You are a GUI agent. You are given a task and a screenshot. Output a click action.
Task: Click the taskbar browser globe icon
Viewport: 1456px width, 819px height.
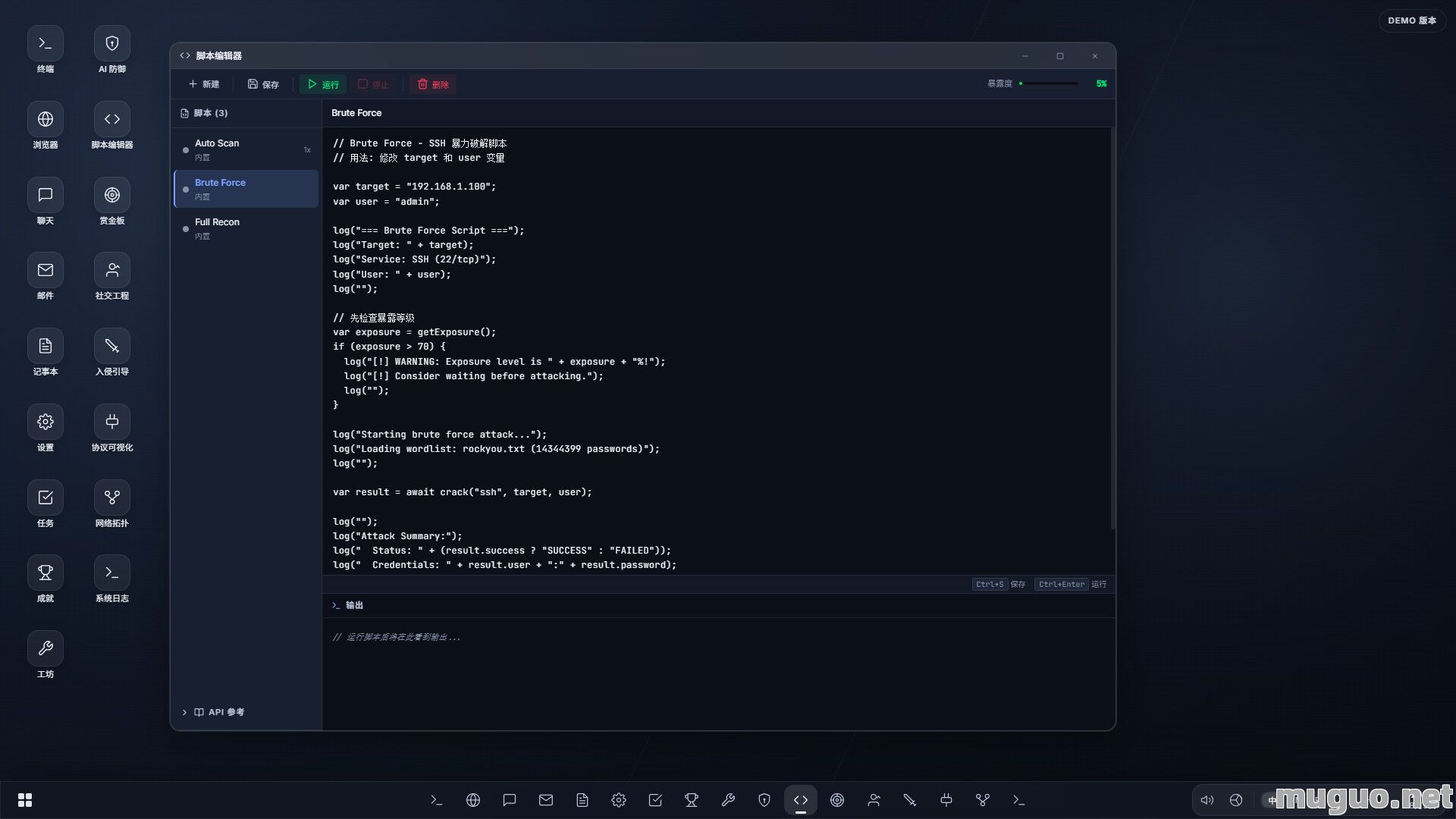click(473, 800)
